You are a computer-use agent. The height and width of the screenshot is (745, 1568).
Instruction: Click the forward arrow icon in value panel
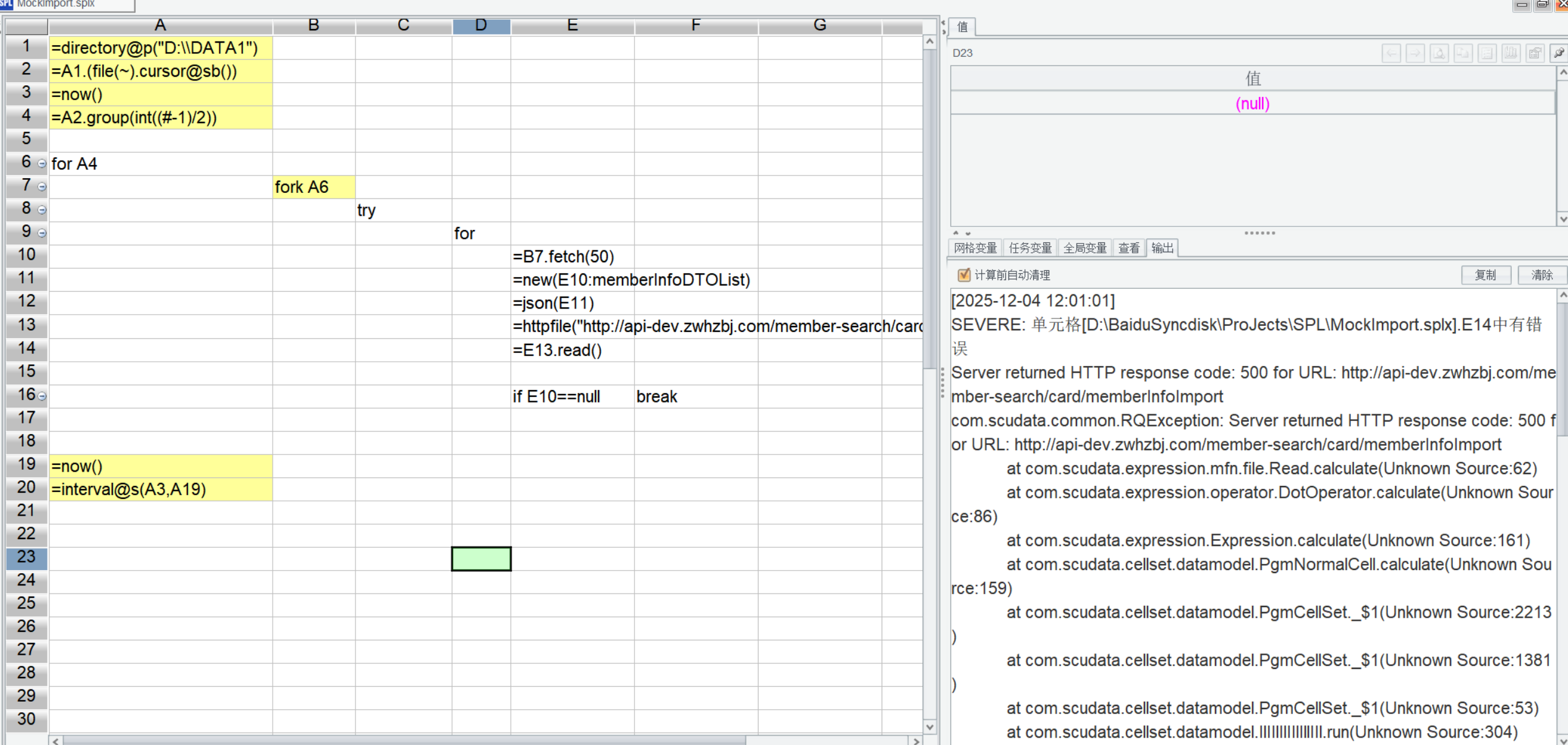1415,54
